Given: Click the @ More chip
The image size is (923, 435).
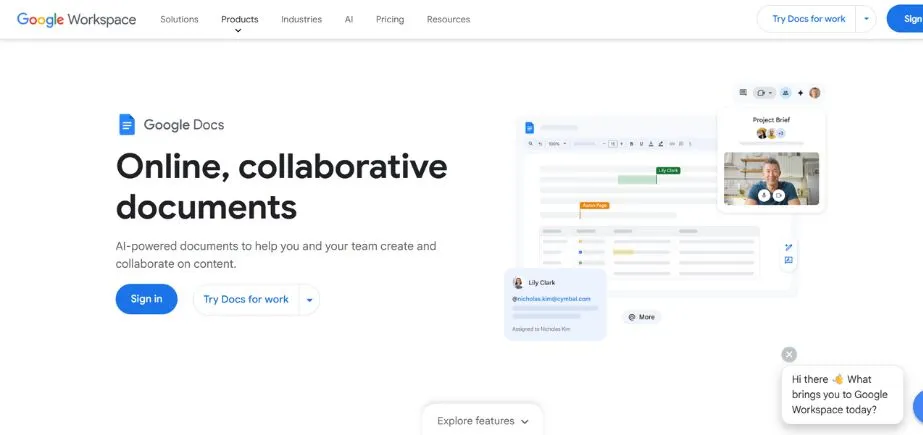Looking at the screenshot, I should click(x=642, y=317).
